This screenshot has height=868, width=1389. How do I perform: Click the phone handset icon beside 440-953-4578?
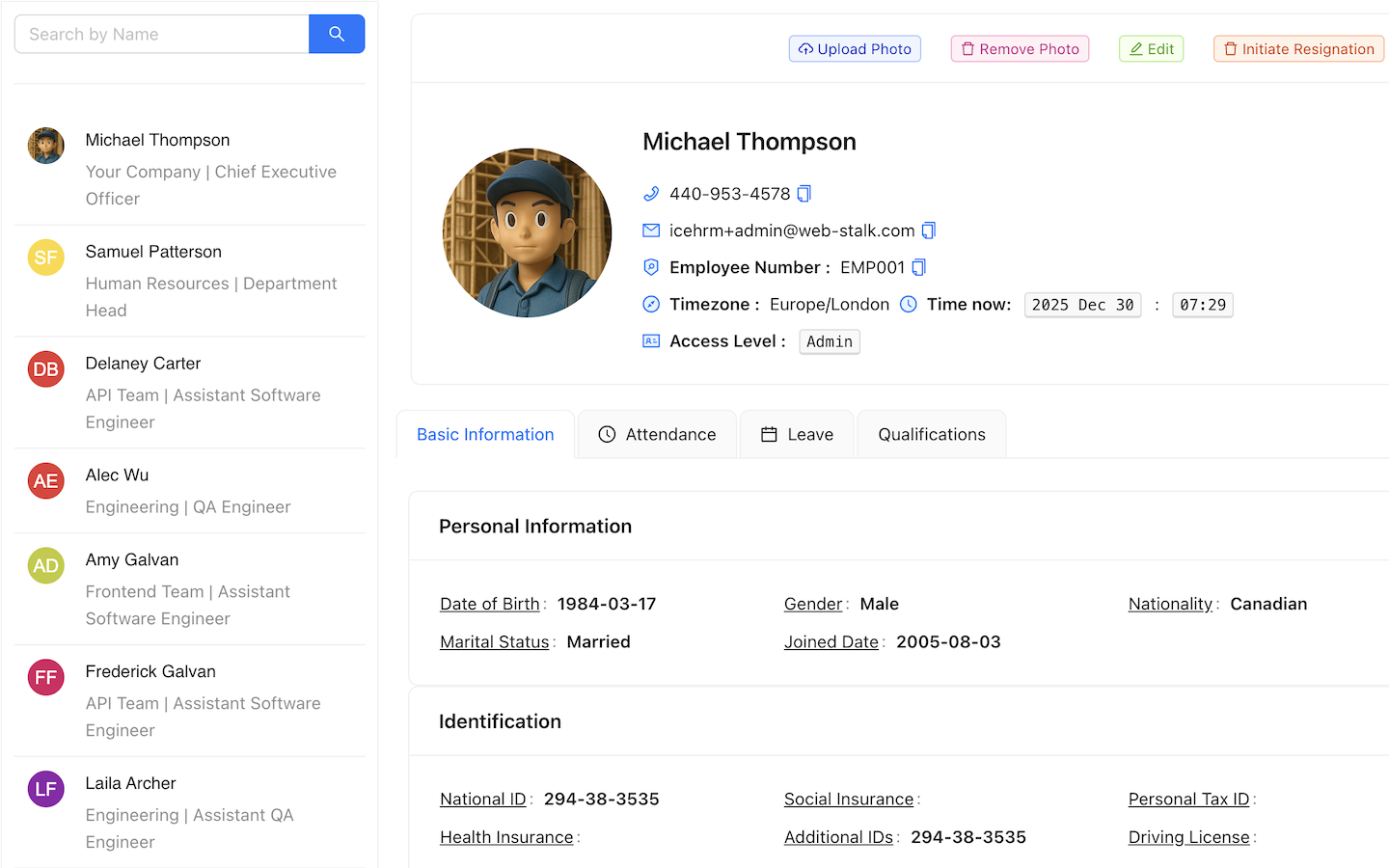point(651,193)
